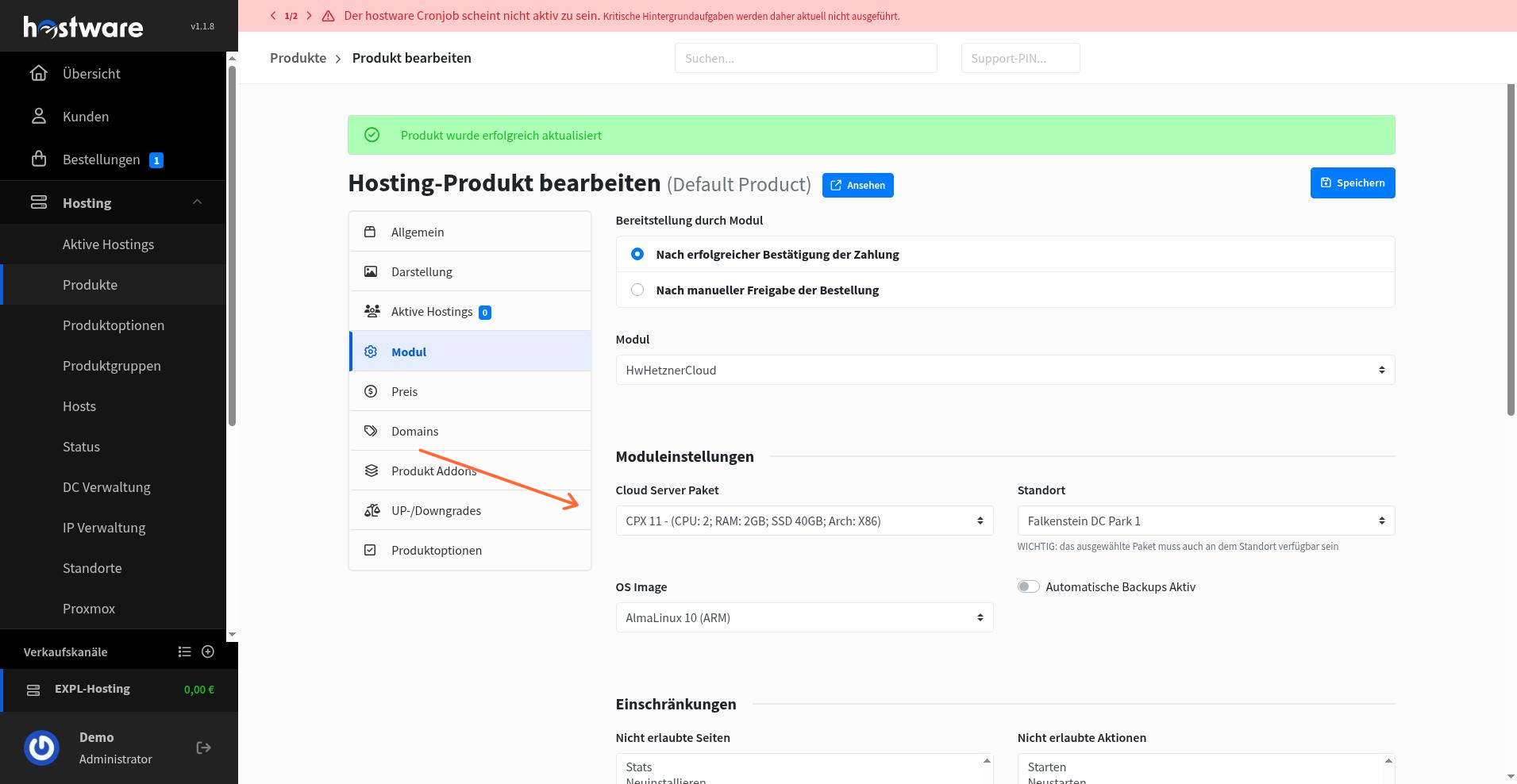This screenshot has width=1517, height=784.
Task: Click the Support-PIN input field
Action: click(x=1020, y=58)
